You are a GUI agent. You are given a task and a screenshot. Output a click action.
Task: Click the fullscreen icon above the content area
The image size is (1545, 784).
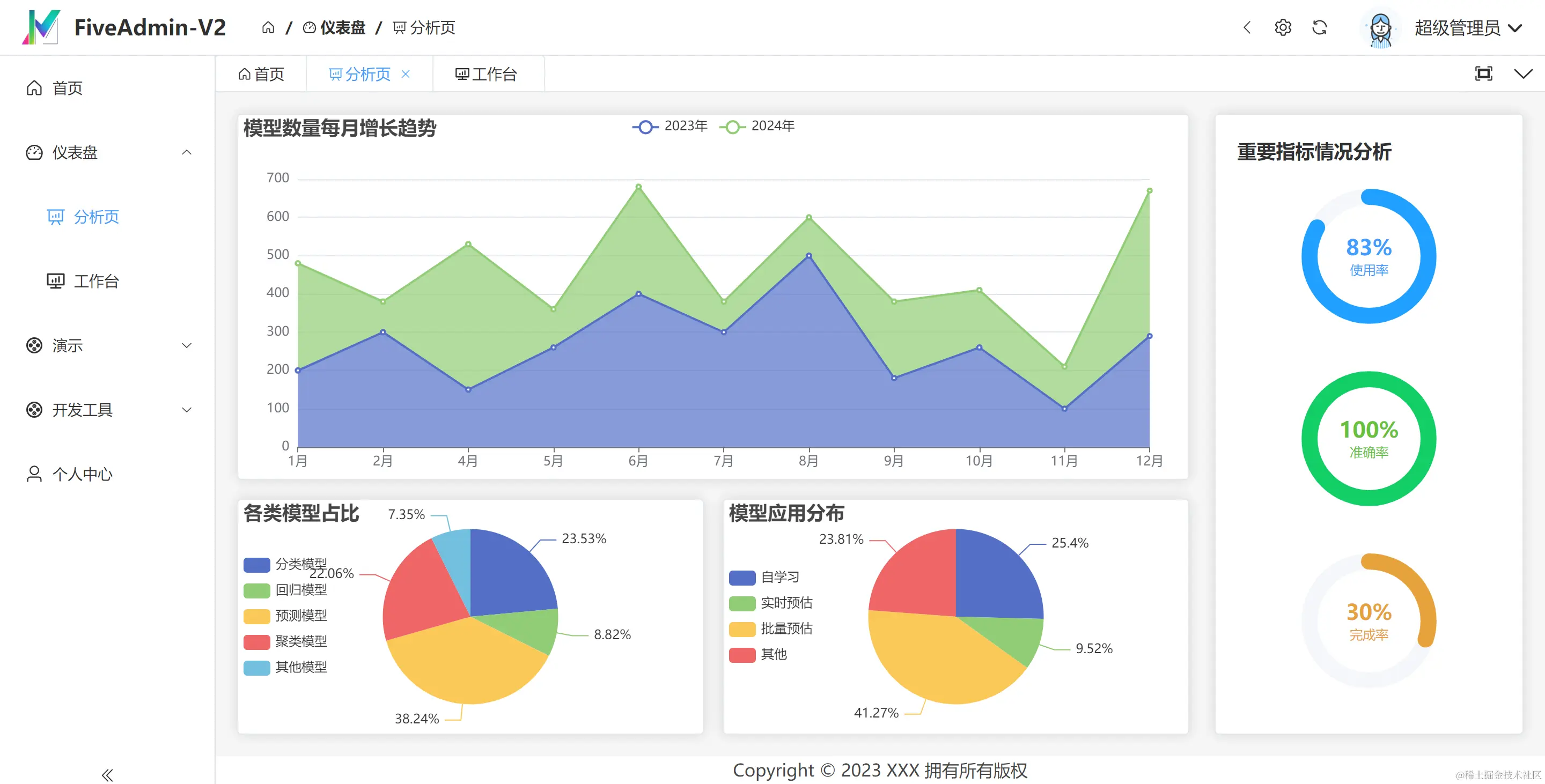coord(1483,73)
